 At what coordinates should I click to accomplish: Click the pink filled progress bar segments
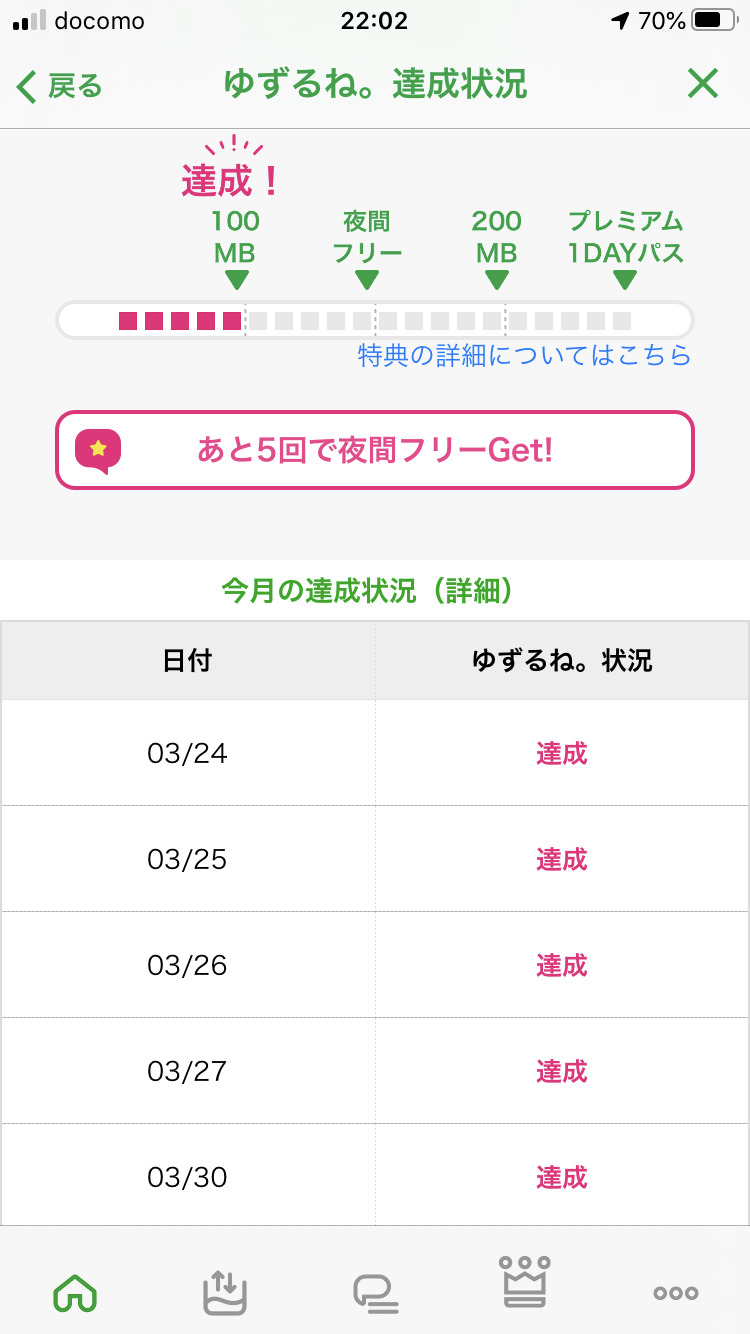[180, 321]
